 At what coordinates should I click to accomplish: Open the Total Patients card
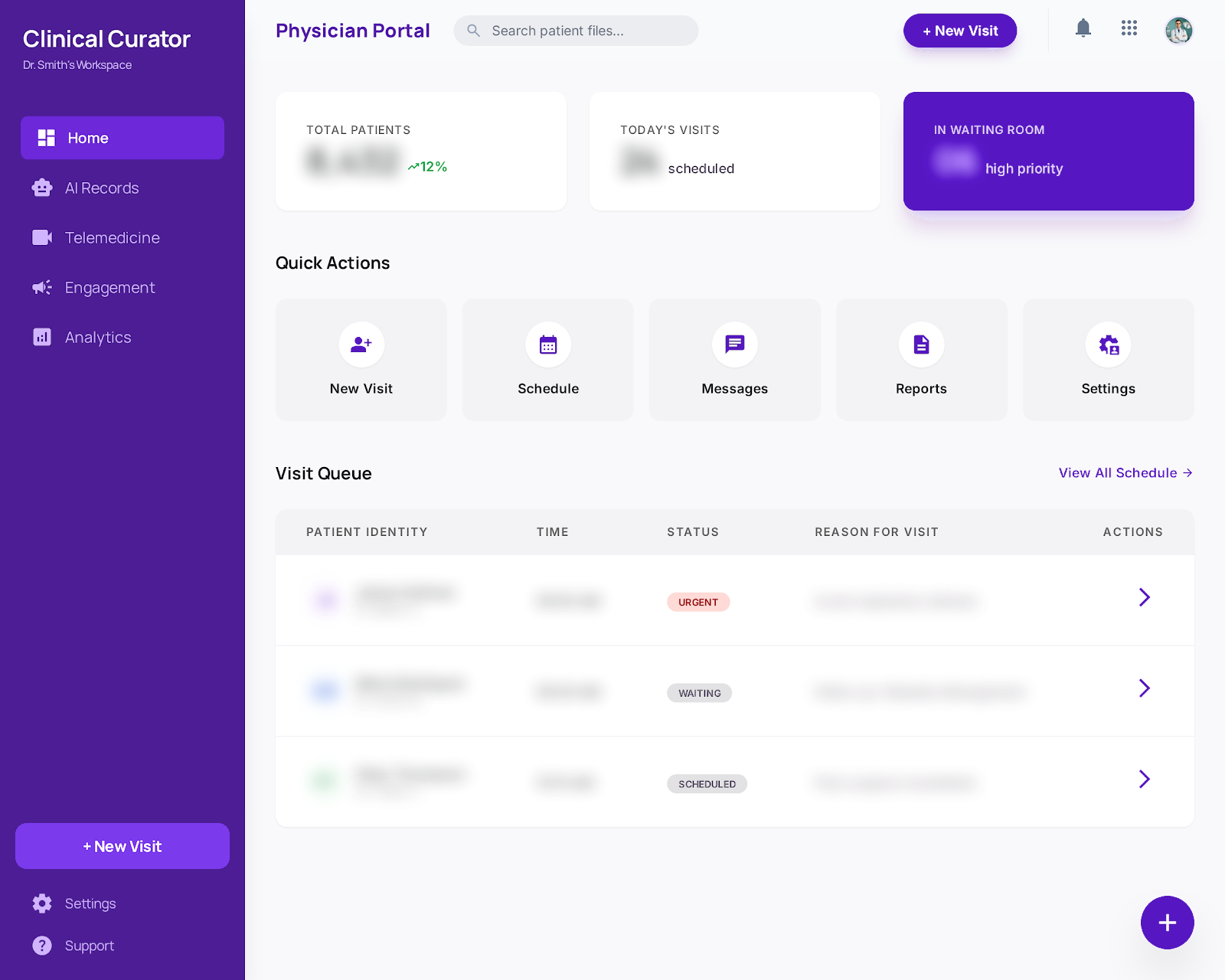(421, 151)
